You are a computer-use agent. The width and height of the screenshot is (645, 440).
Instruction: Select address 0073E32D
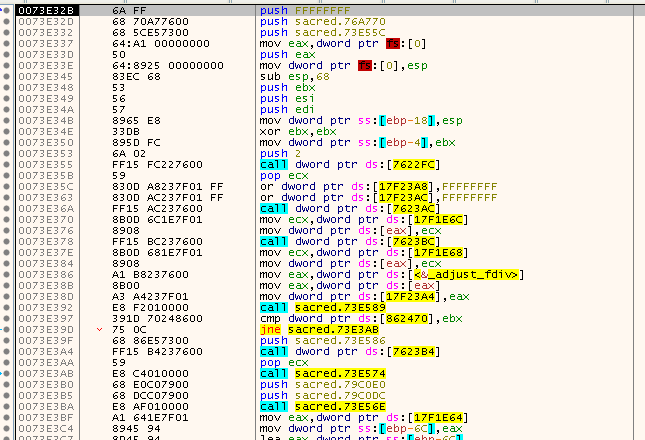[46, 21]
